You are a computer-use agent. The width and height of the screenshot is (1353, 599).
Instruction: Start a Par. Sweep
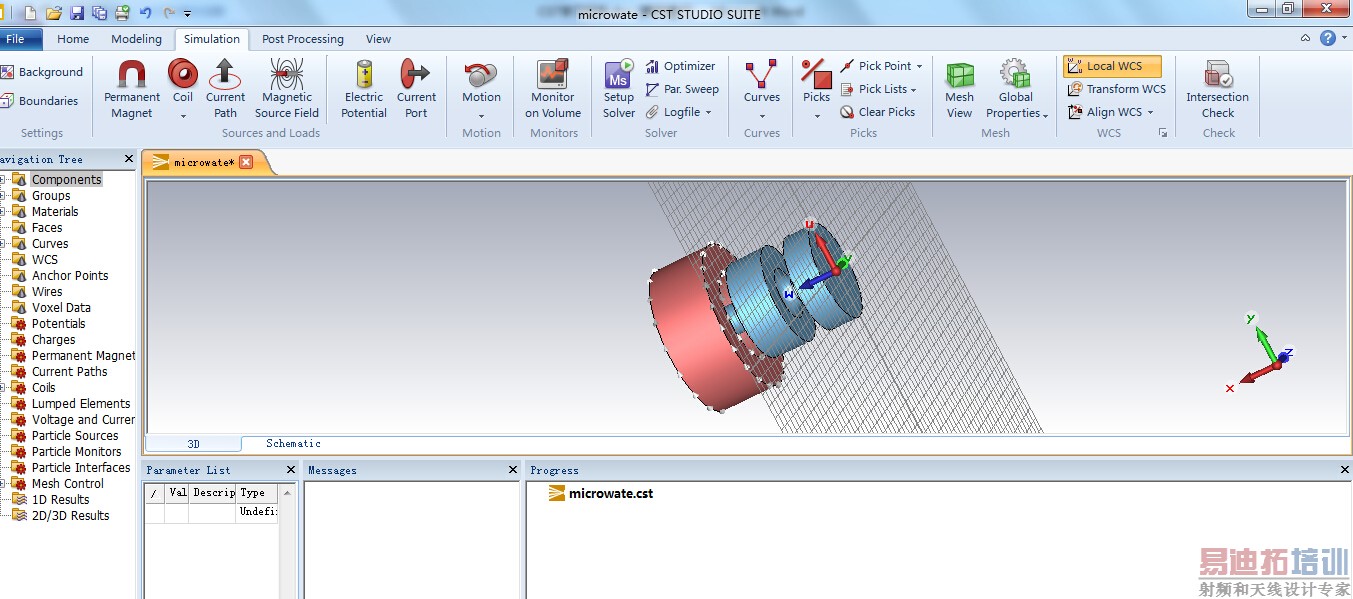682,89
